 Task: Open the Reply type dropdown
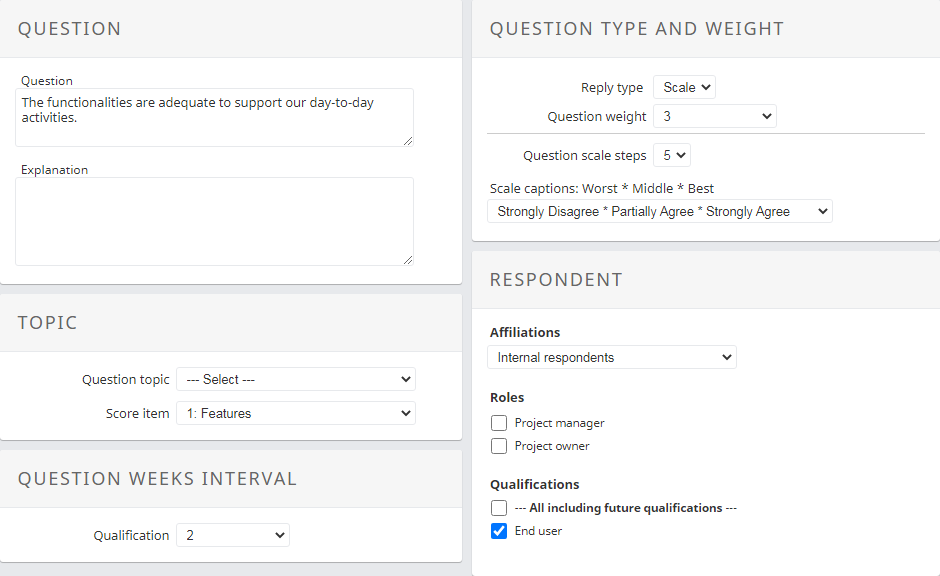[x=684, y=88]
